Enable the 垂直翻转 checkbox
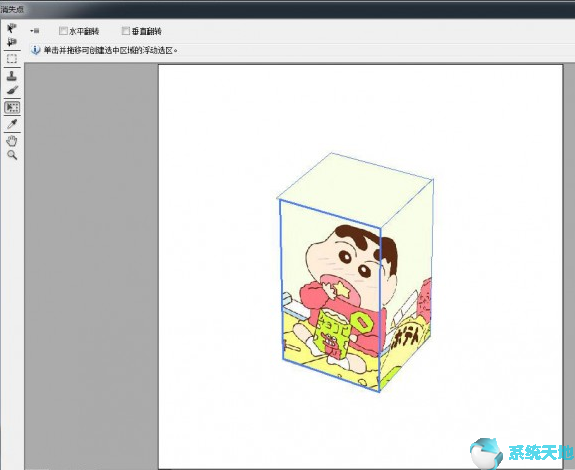The image size is (575, 470). (x=126, y=31)
